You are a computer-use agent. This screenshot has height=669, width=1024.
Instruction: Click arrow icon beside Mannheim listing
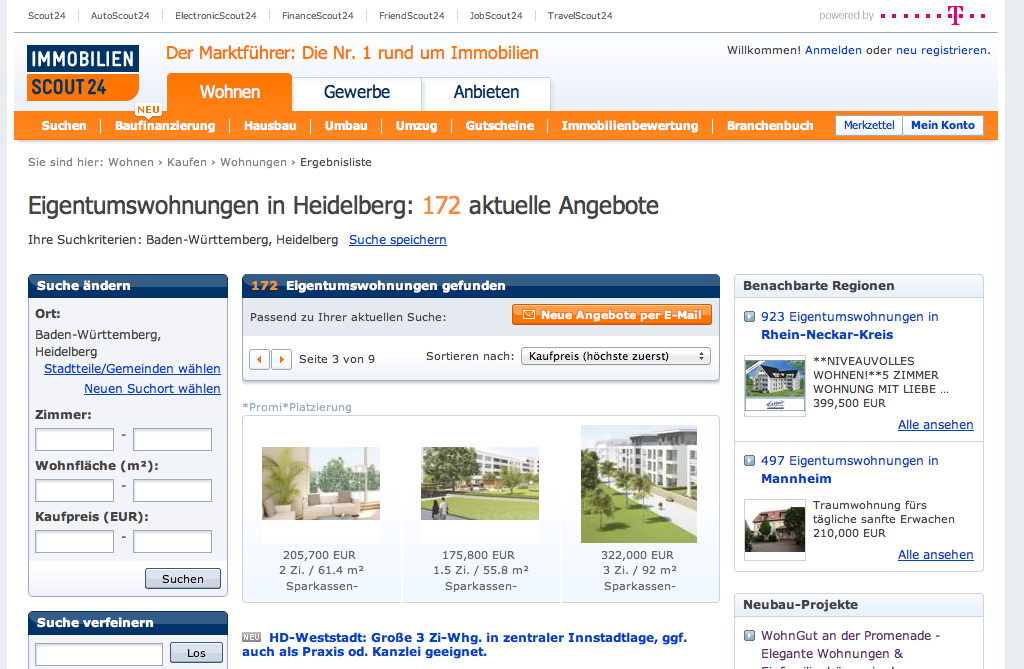pyautogui.click(x=750, y=461)
